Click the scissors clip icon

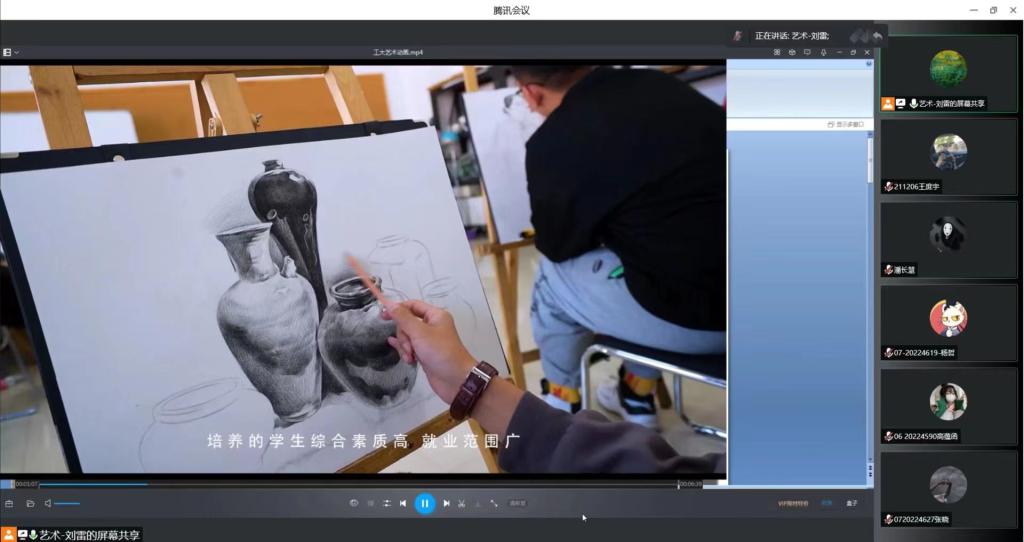(462, 503)
